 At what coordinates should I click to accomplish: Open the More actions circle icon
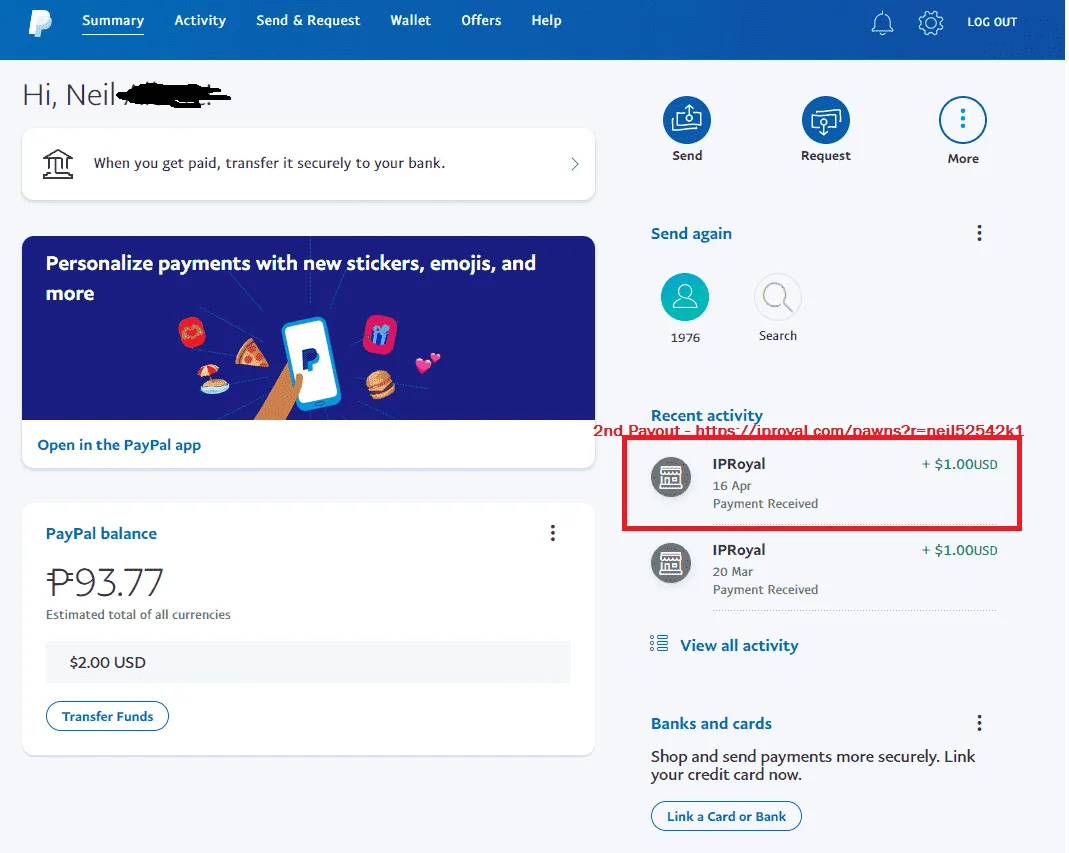(963, 120)
